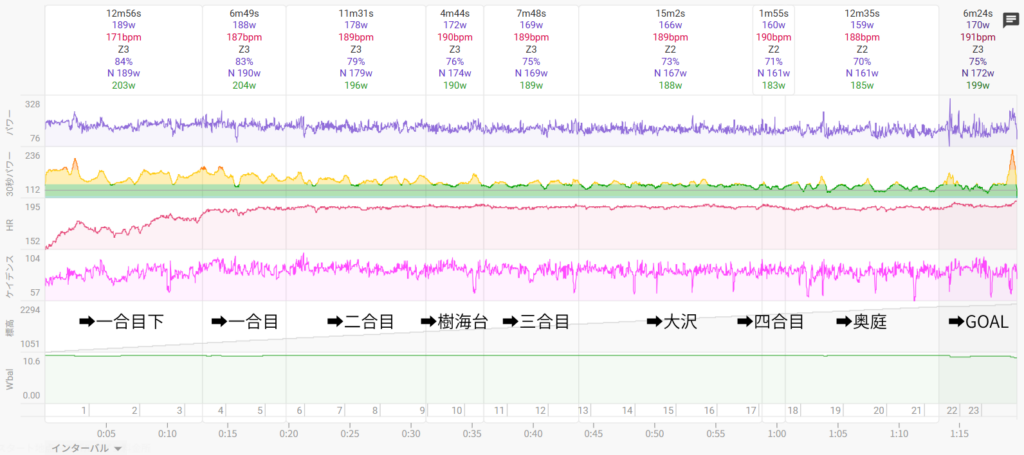Click the 204w green power value

pos(244,86)
